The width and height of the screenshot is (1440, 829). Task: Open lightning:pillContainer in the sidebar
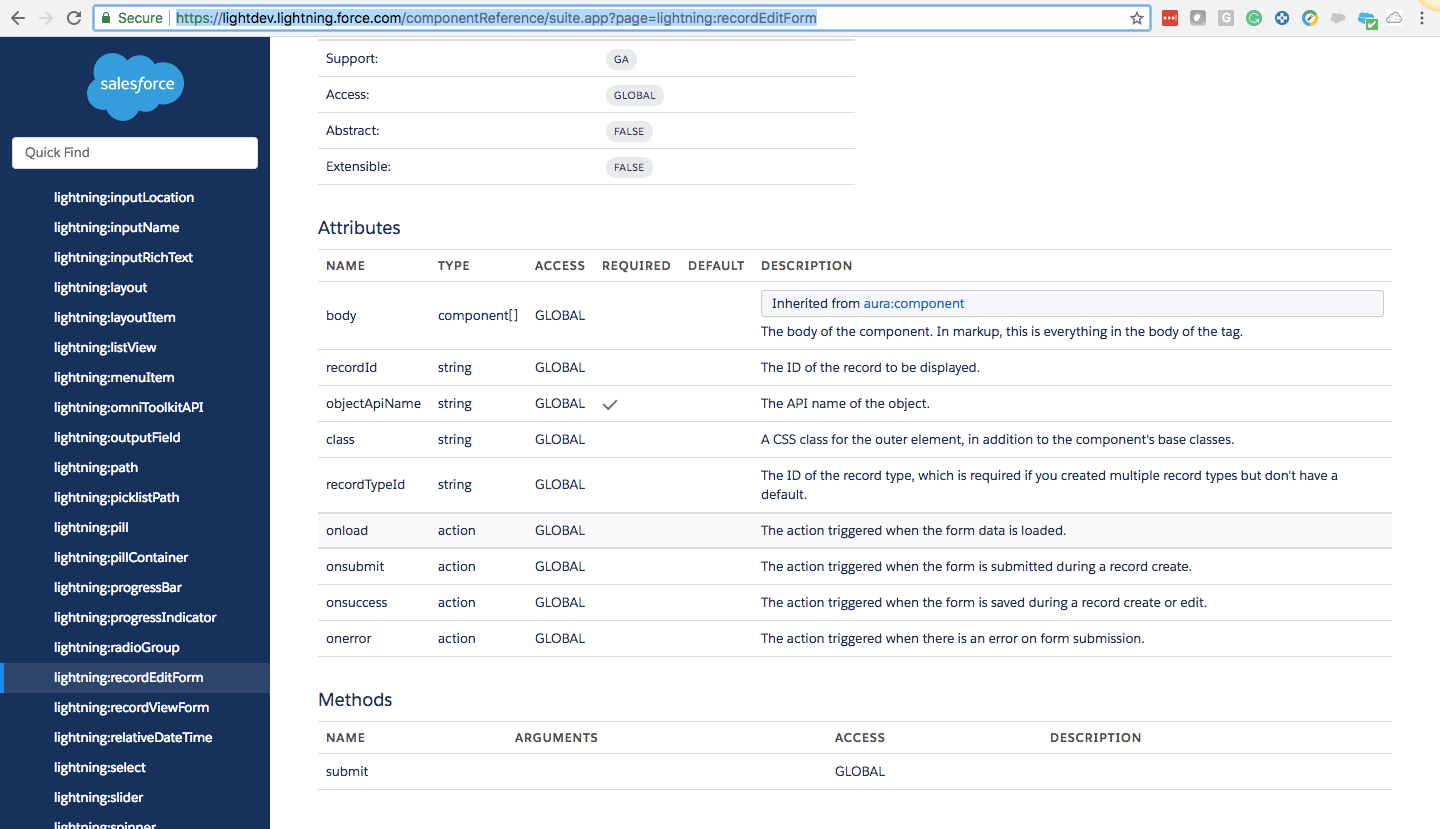[x=121, y=558]
